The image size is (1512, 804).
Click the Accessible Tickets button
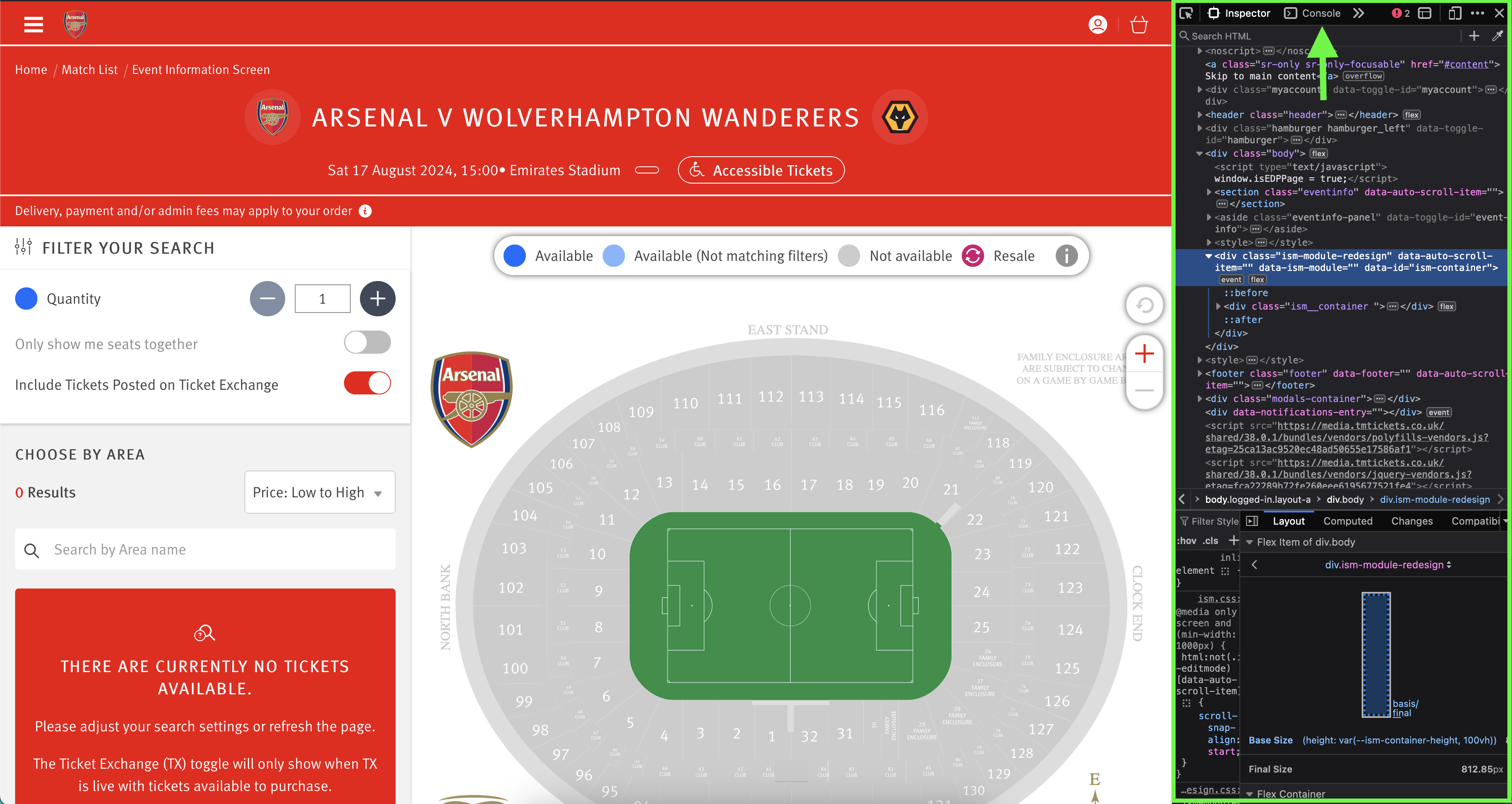tap(761, 170)
